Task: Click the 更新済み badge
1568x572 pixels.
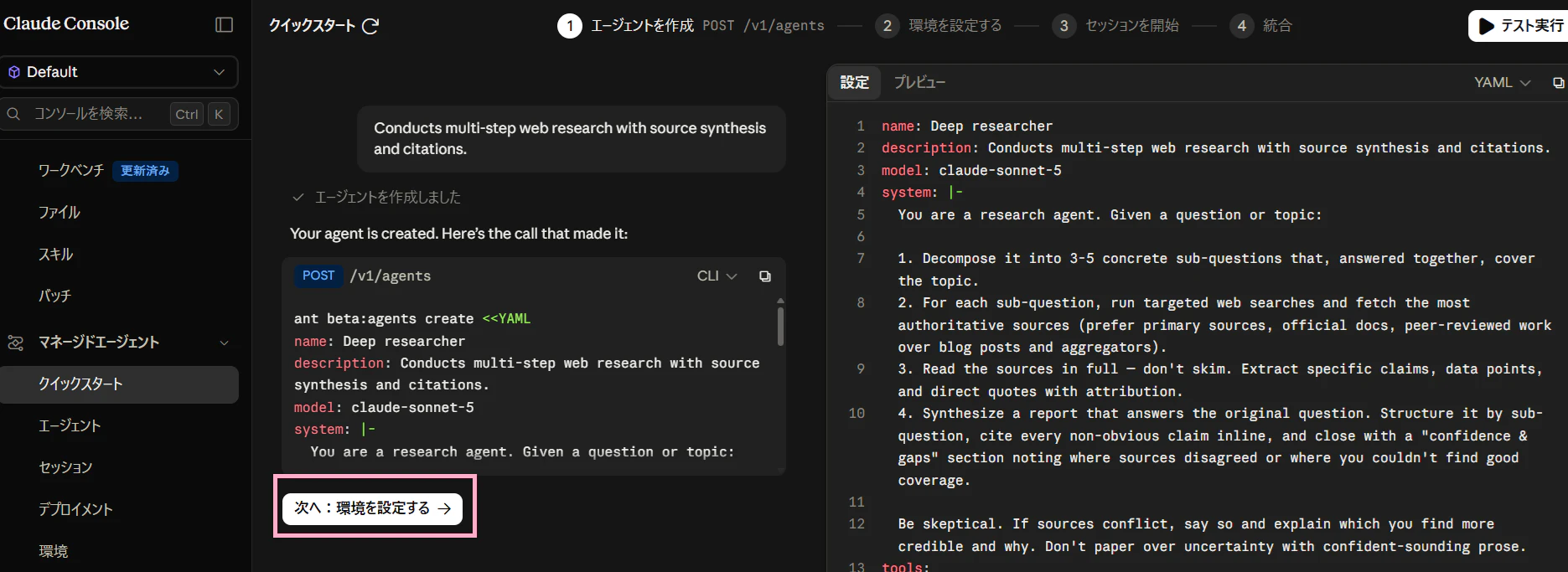Action: [145, 171]
